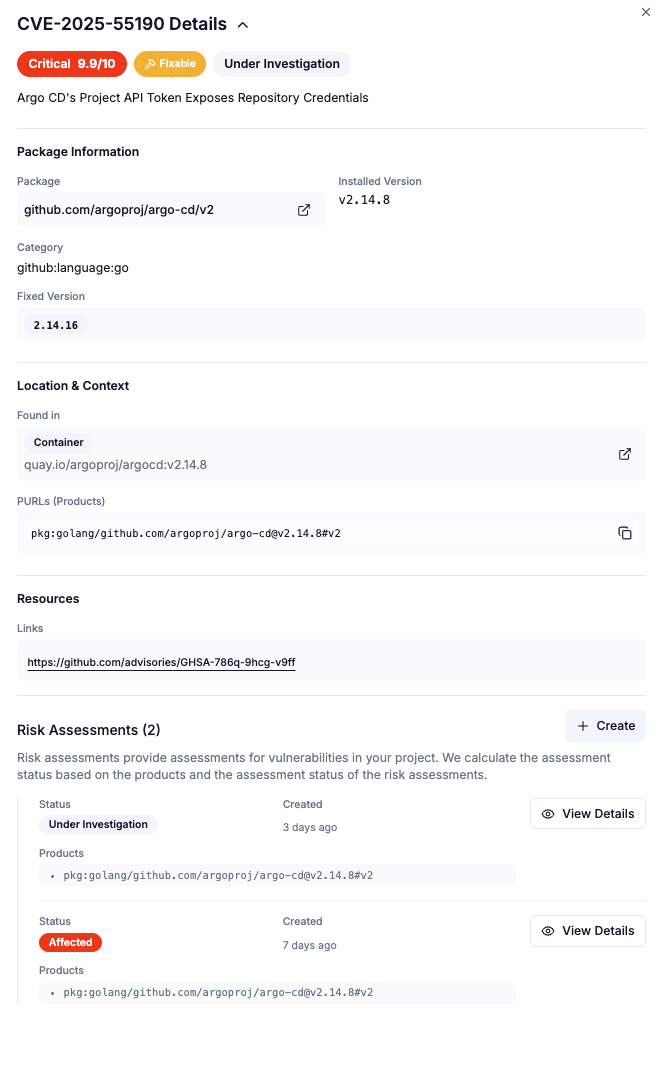Click View Details for the Affected assessment
Viewport: 657px width, 1073px height.
tap(587, 930)
